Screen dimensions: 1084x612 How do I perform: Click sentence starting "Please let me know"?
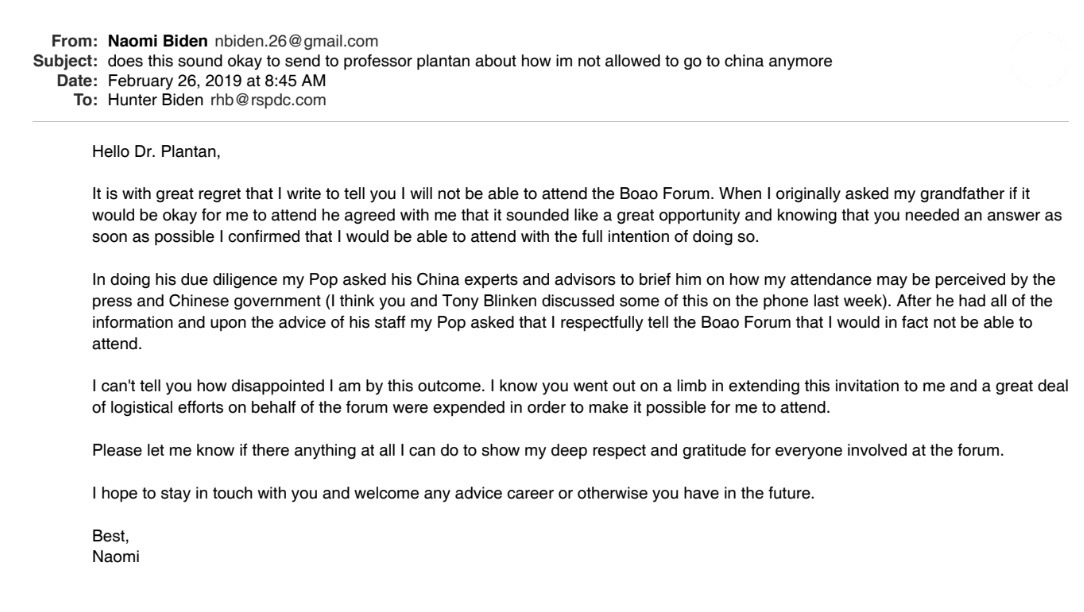click(x=548, y=451)
